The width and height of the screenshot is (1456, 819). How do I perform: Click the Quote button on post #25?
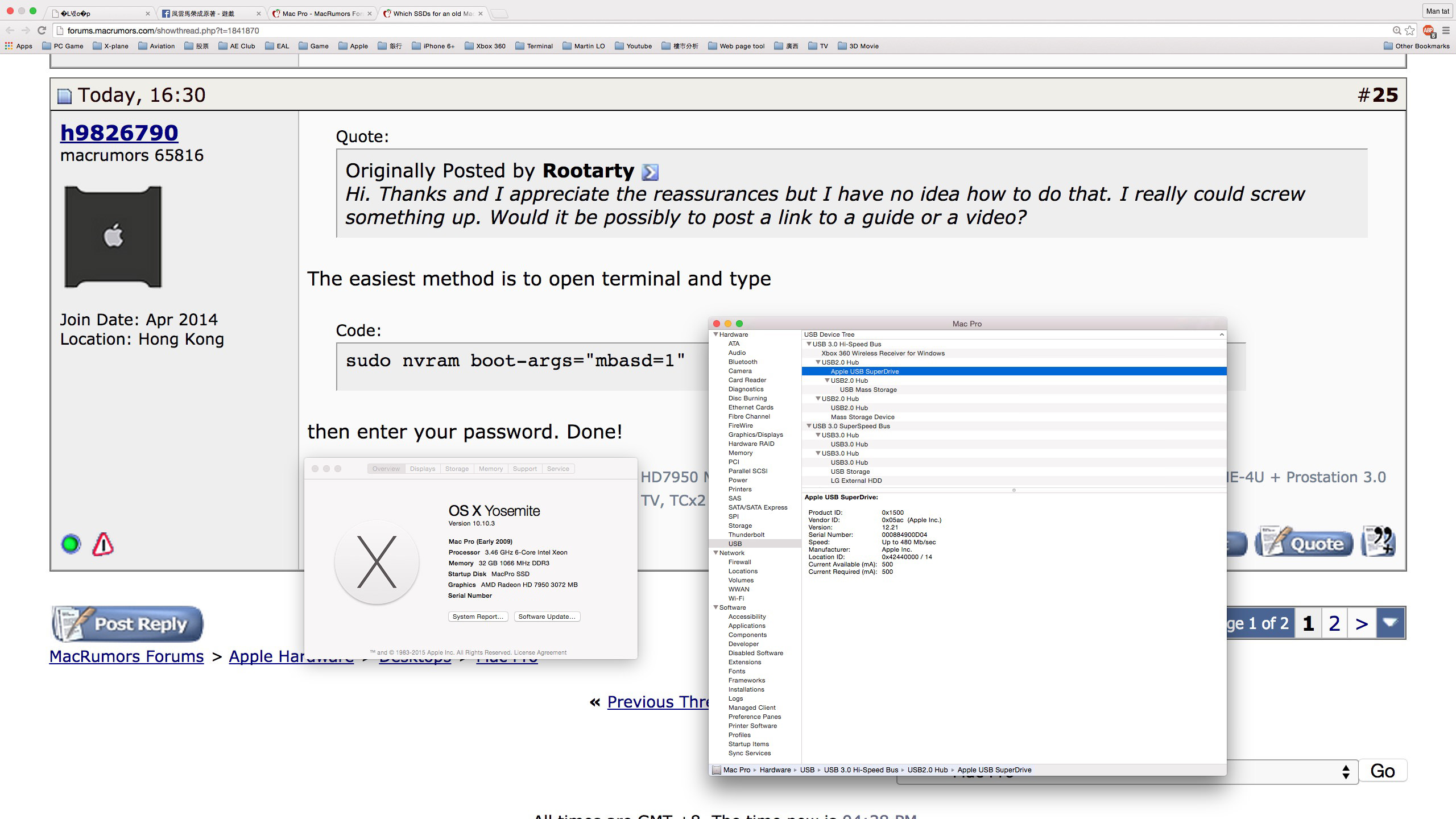point(1304,542)
